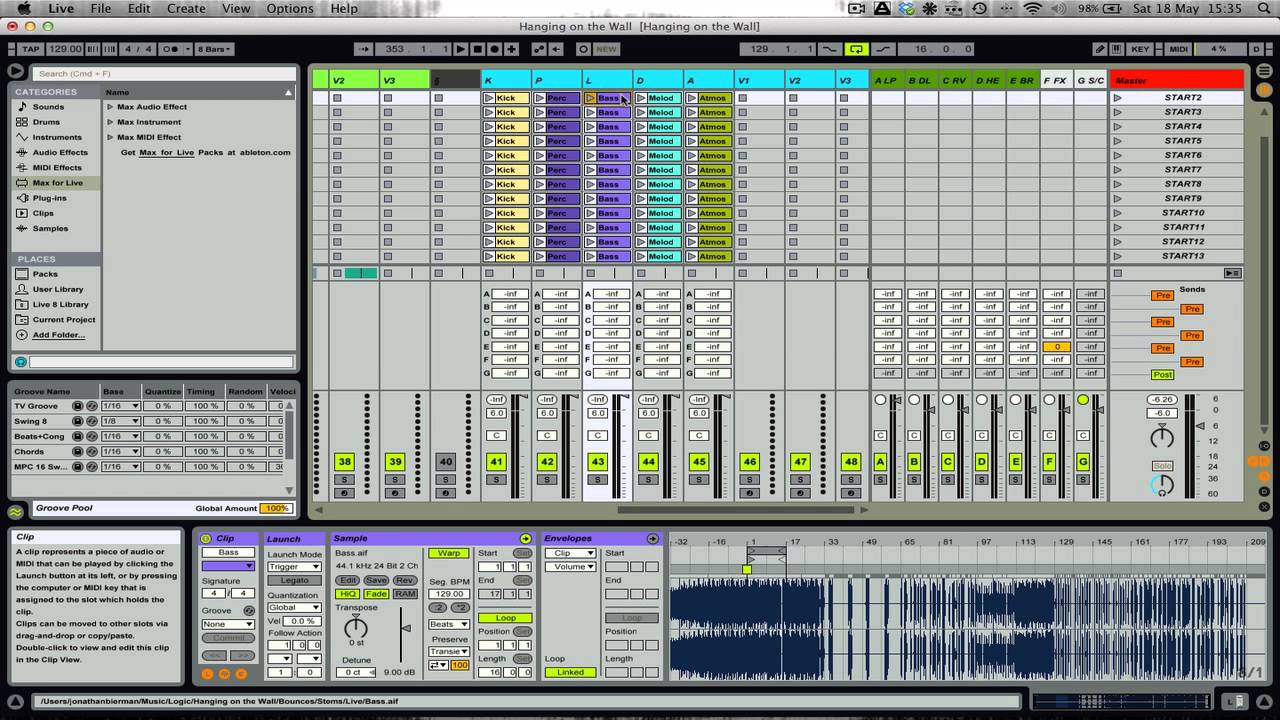Click the TAP tempo button
The height and width of the screenshot is (720, 1280).
click(x=30, y=49)
